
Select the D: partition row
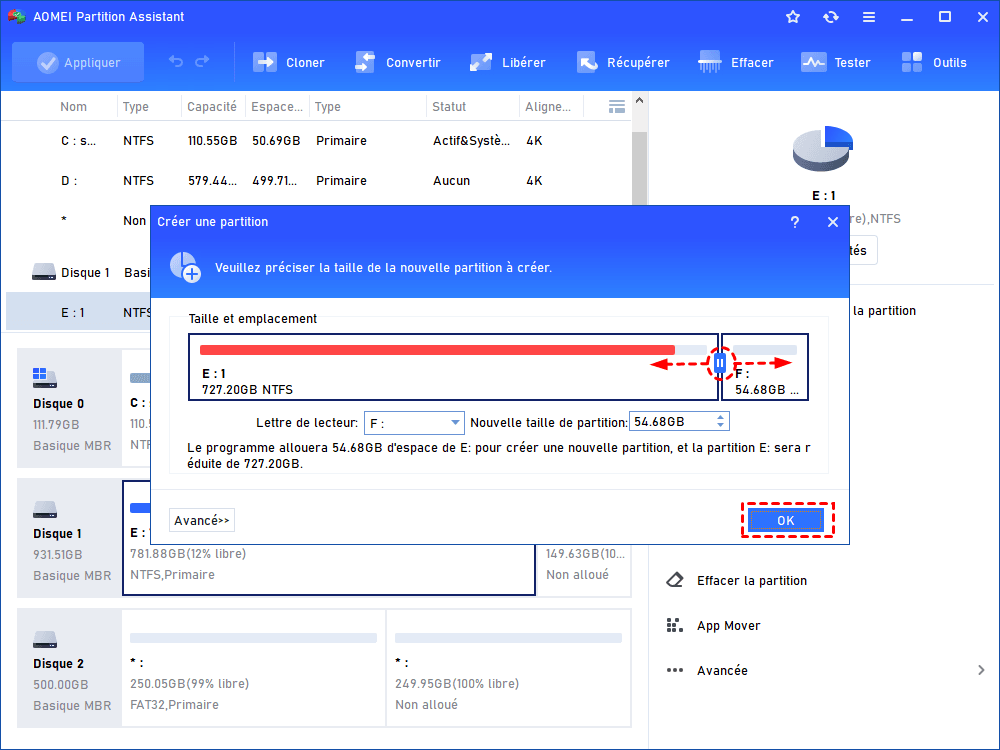[316, 180]
